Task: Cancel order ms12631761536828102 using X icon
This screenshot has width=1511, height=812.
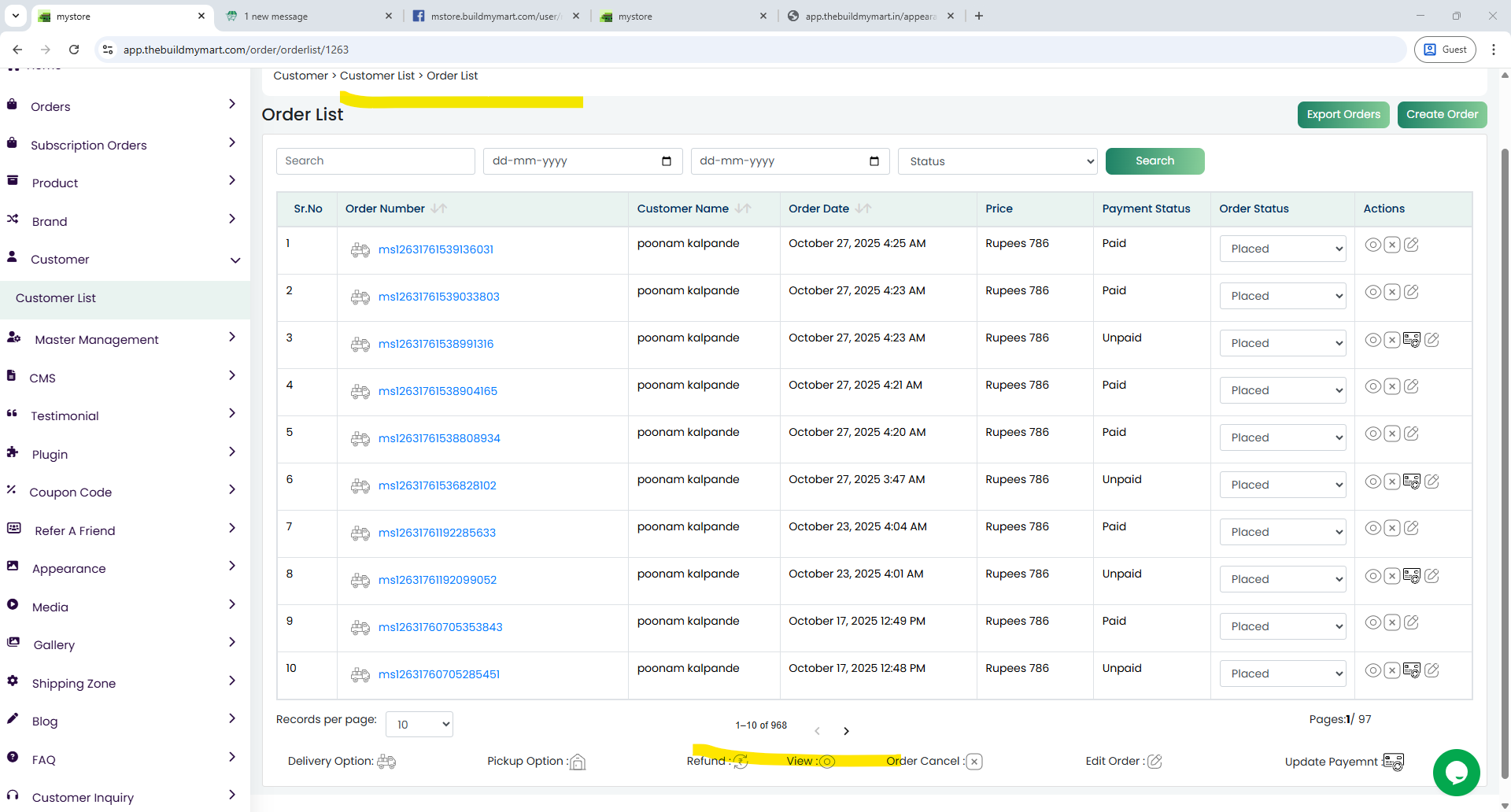Action: tap(1392, 482)
